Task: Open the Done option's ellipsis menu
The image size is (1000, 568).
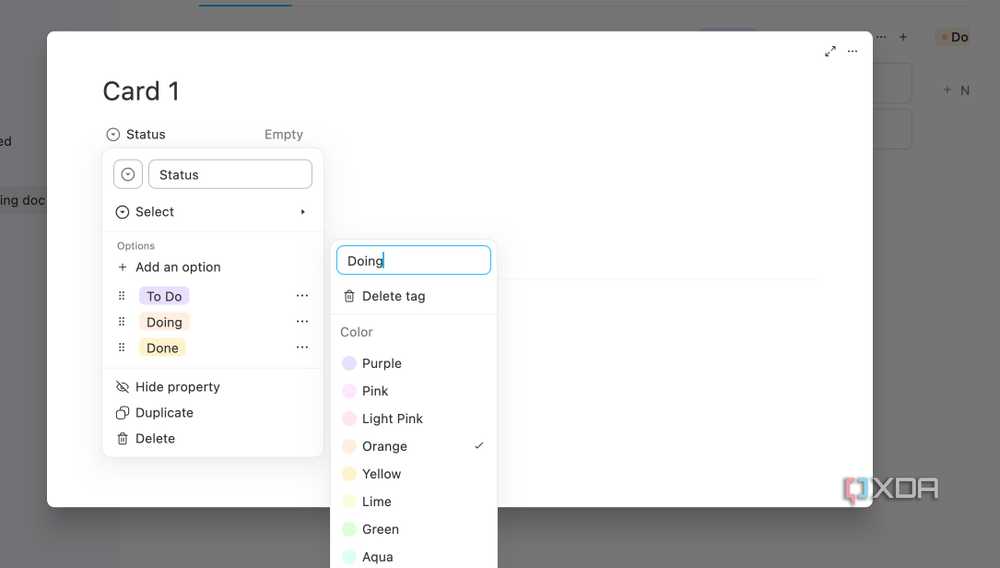Action: (x=302, y=347)
